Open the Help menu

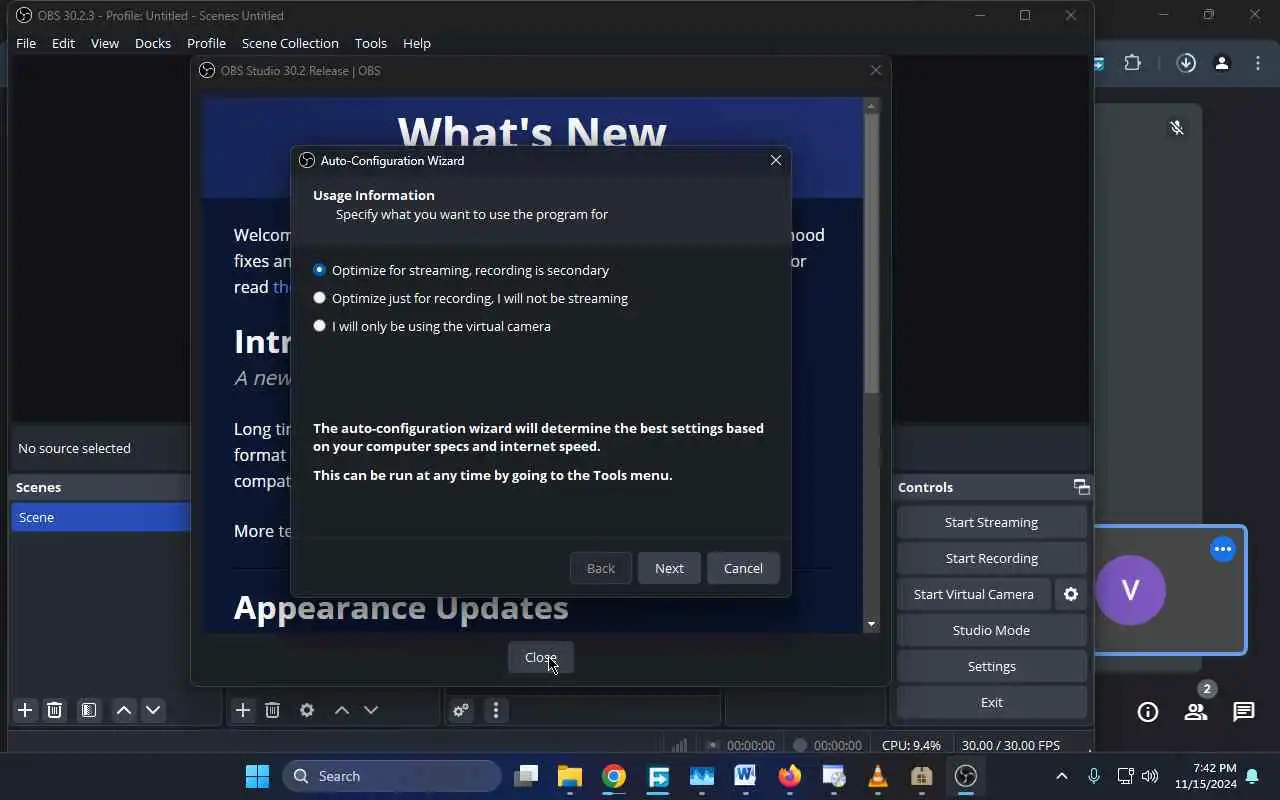[x=417, y=43]
